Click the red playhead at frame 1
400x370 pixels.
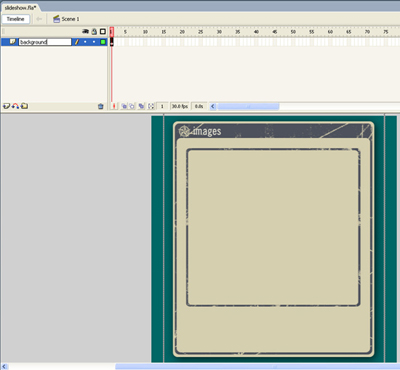click(x=112, y=32)
